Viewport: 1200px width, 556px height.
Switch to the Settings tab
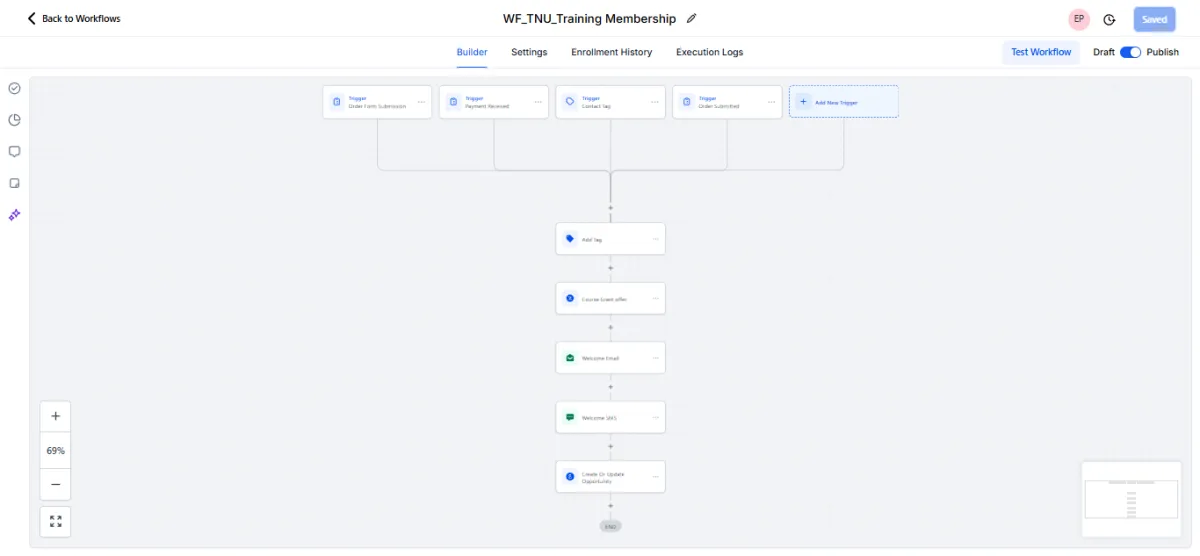pyautogui.click(x=529, y=52)
